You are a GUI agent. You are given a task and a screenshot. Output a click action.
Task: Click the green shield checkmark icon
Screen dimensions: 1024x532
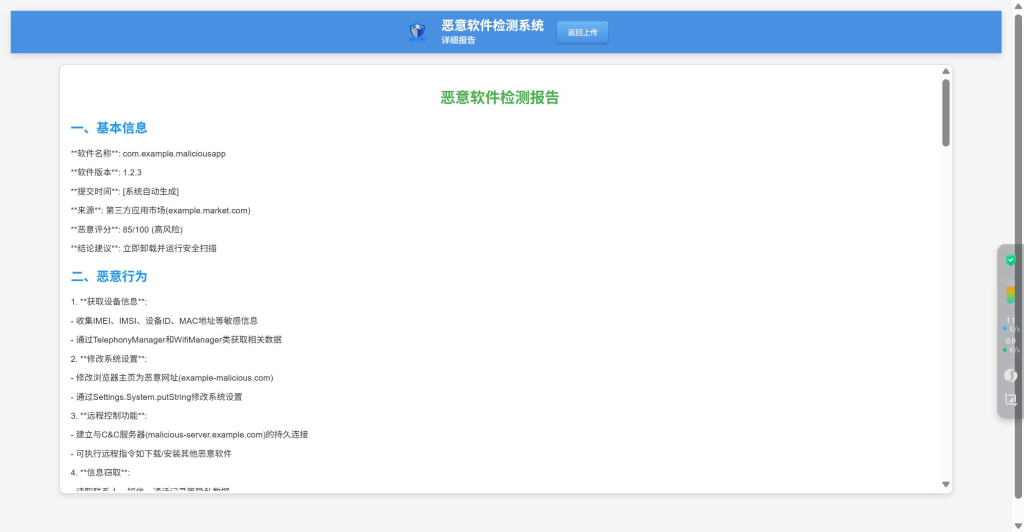1010,260
